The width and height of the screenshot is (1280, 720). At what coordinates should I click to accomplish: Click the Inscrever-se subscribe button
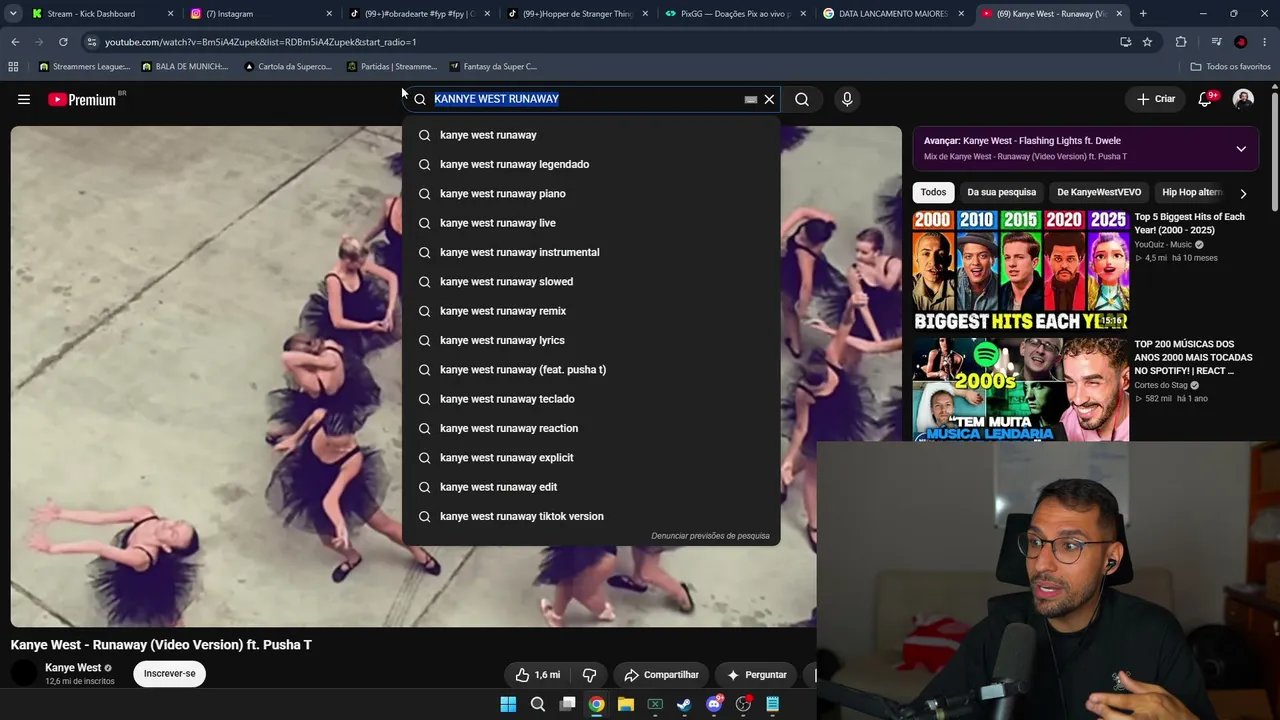point(169,674)
